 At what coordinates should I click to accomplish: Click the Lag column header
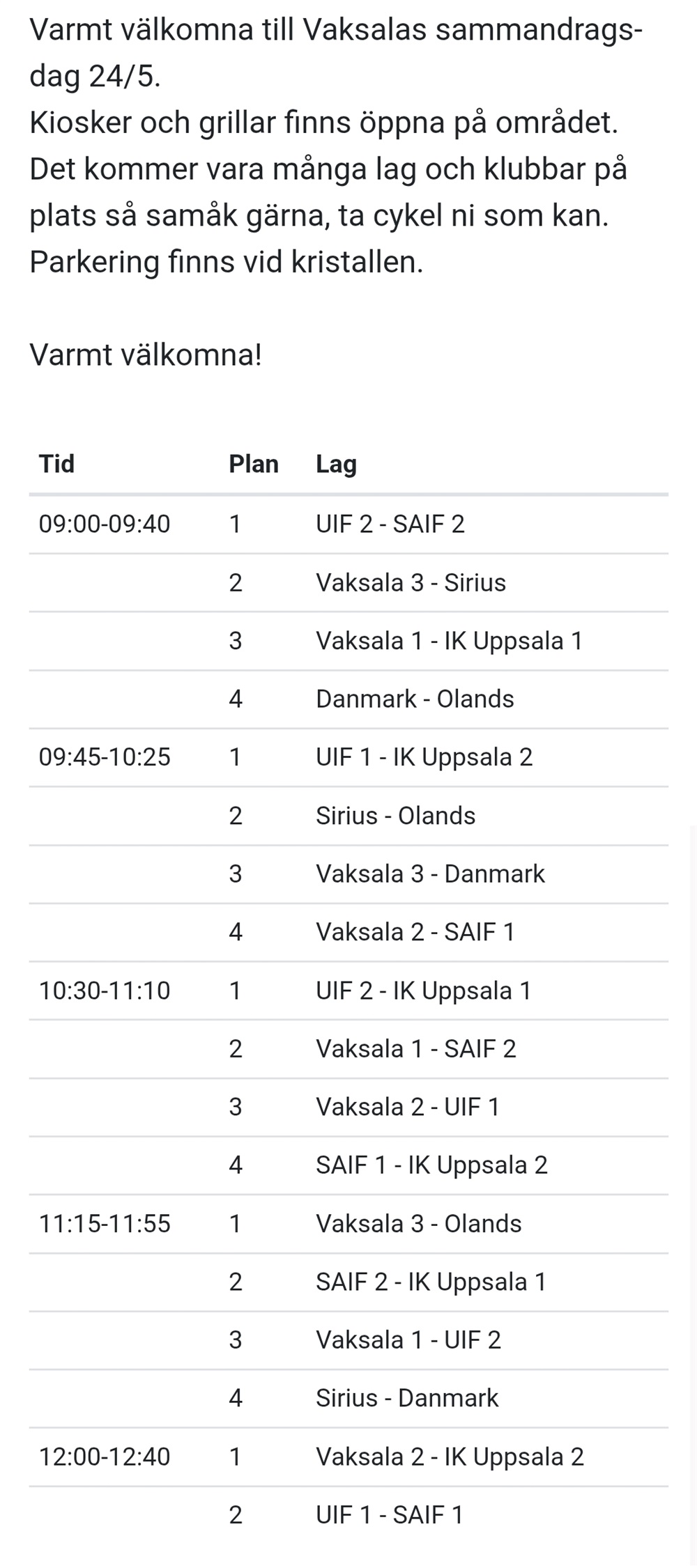336,464
